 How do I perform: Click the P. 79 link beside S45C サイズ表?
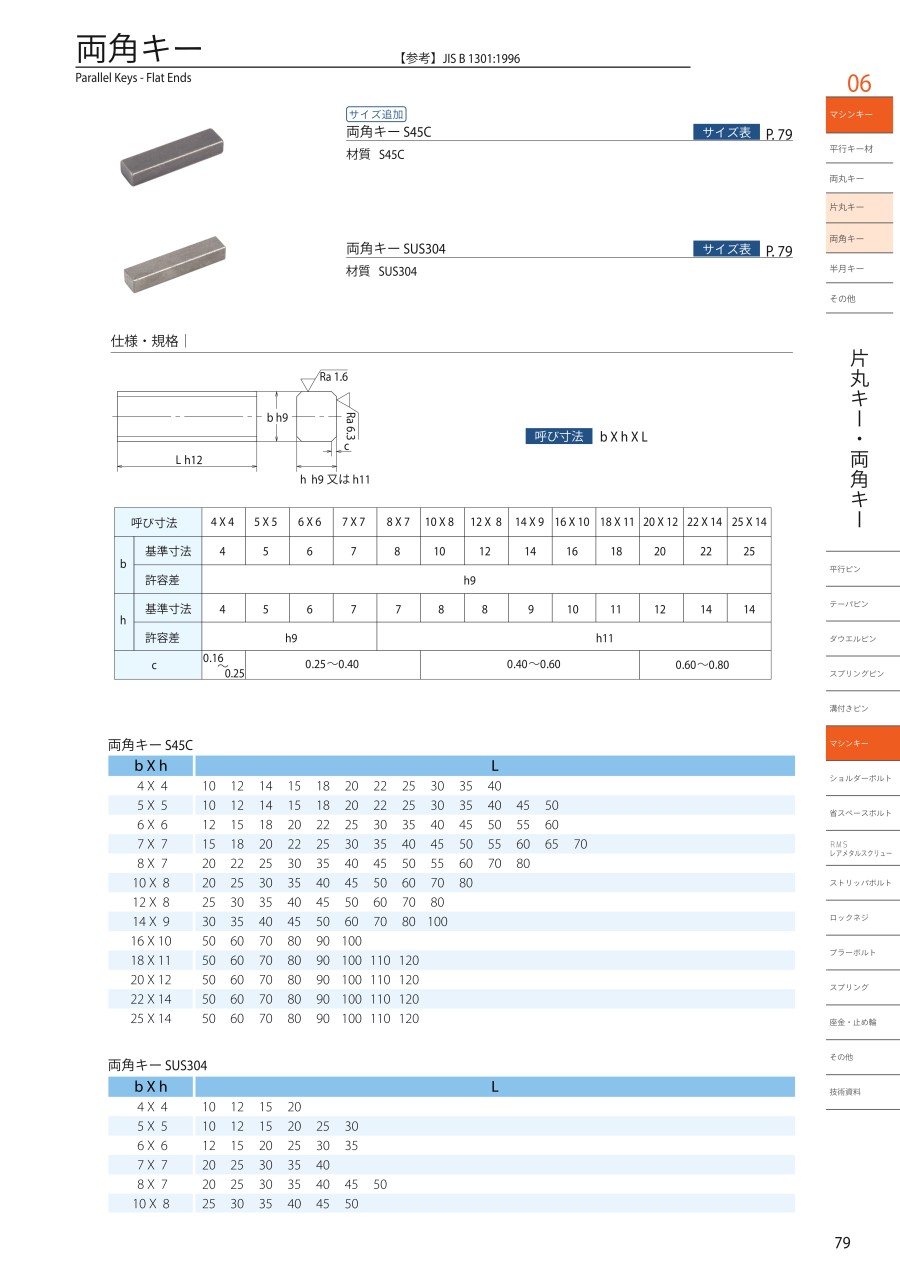[x=778, y=134]
